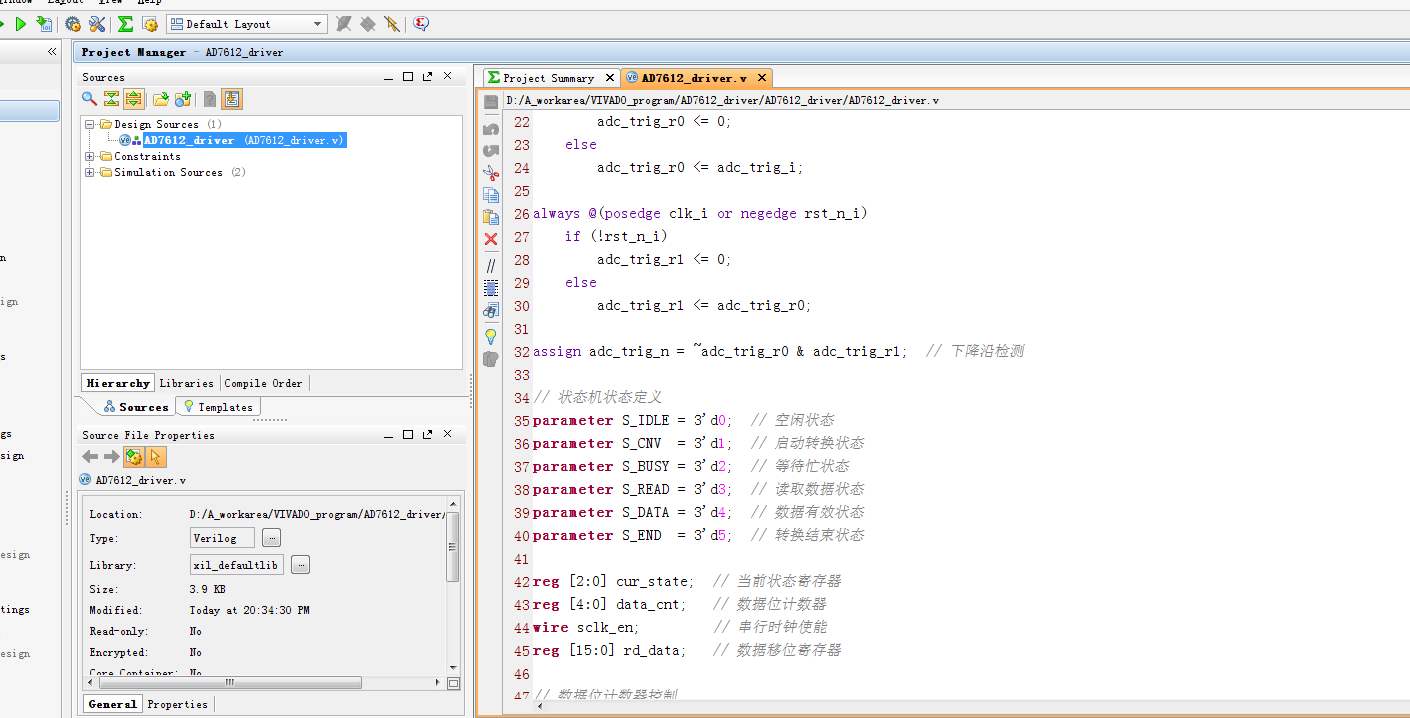Viewport: 1410px width, 718px height.
Task: Open the General tab in properties
Action: [112, 704]
